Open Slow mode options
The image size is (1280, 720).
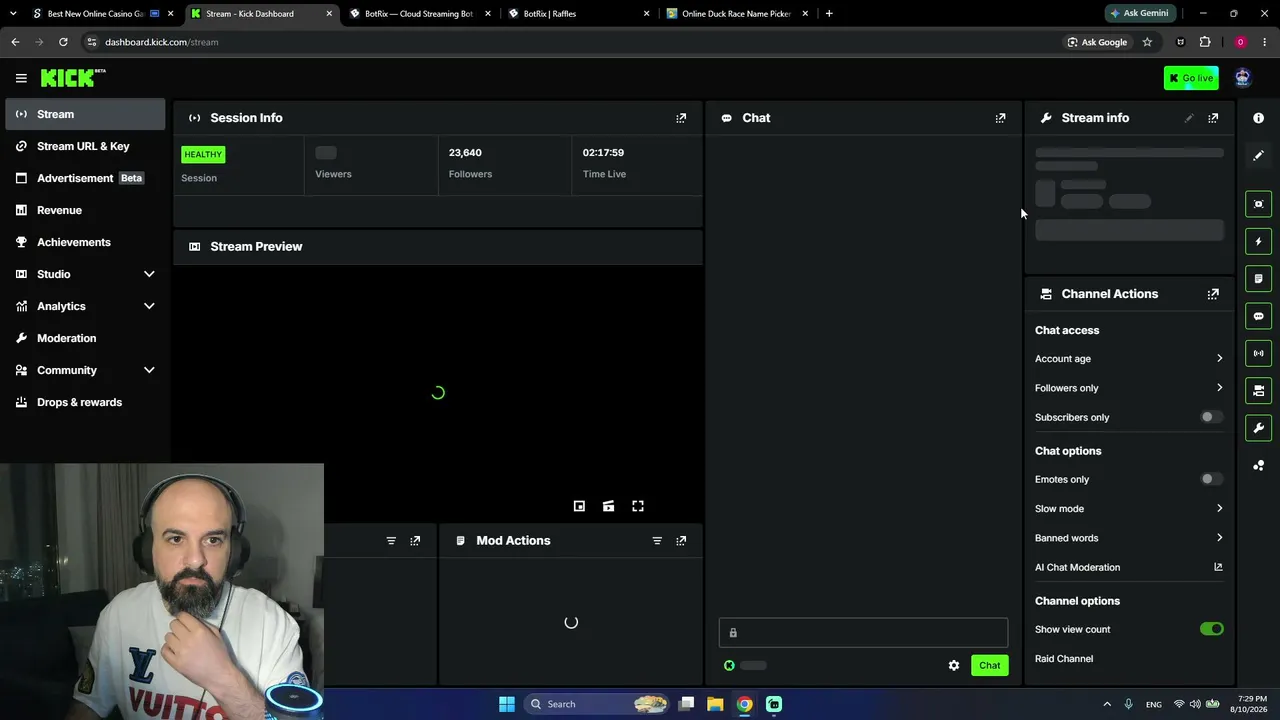(1129, 509)
